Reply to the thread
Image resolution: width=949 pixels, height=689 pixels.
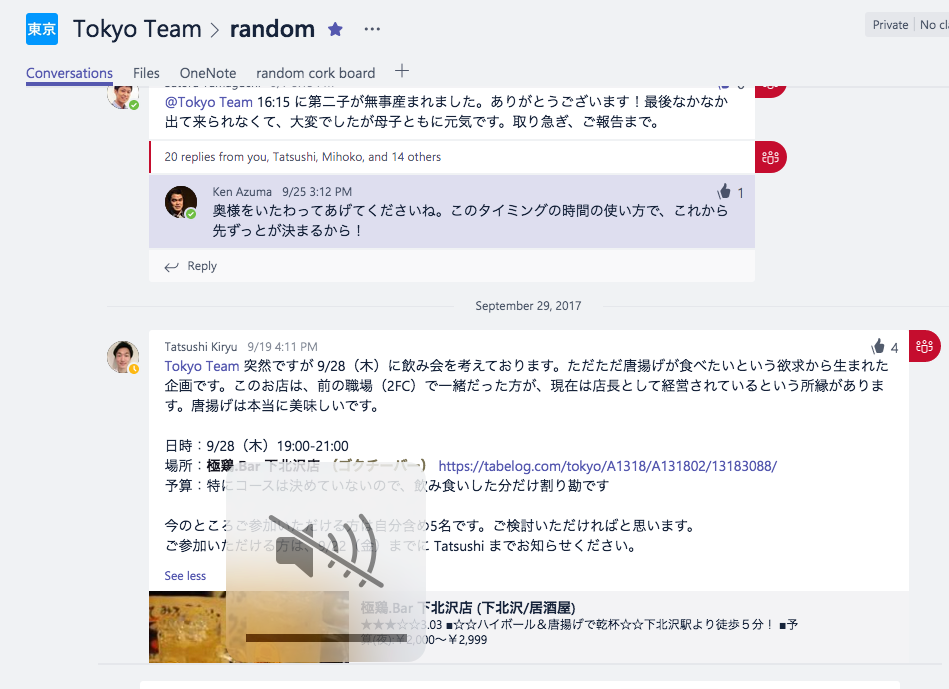coord(191,266)
